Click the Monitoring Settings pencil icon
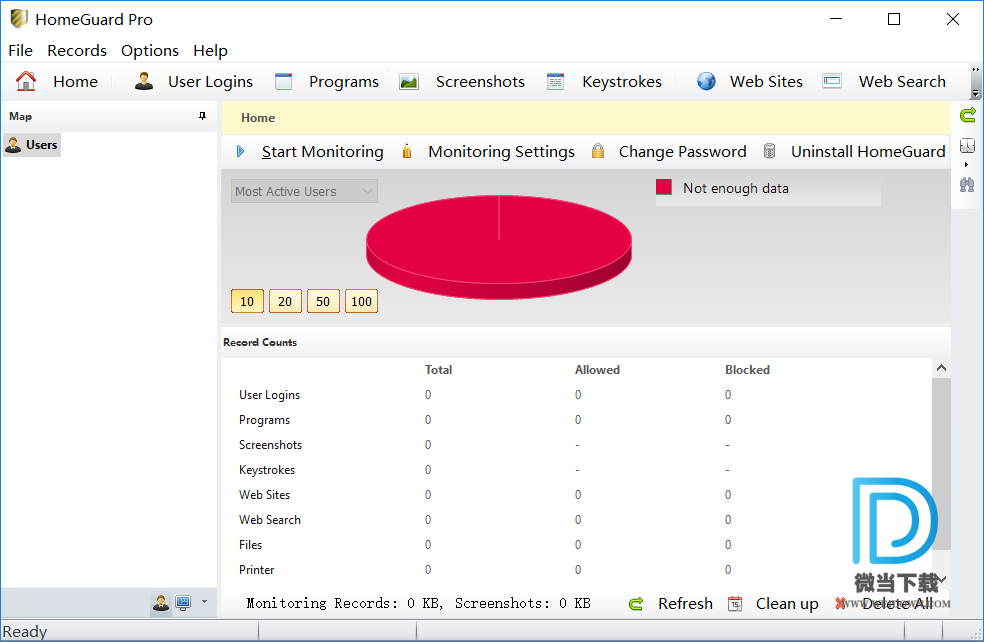 point(407,151)
